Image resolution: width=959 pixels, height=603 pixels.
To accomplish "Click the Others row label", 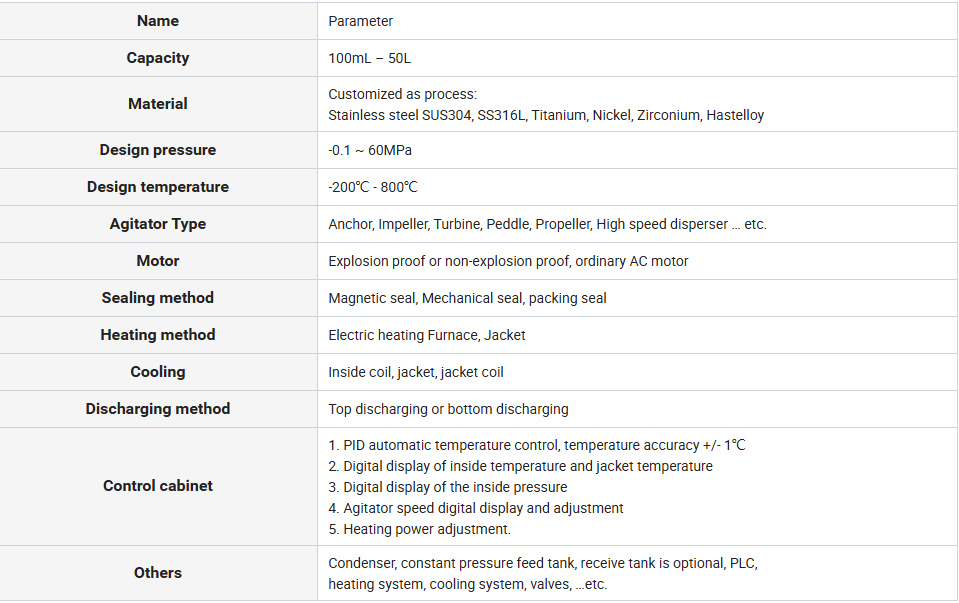I will pos(158,573).
